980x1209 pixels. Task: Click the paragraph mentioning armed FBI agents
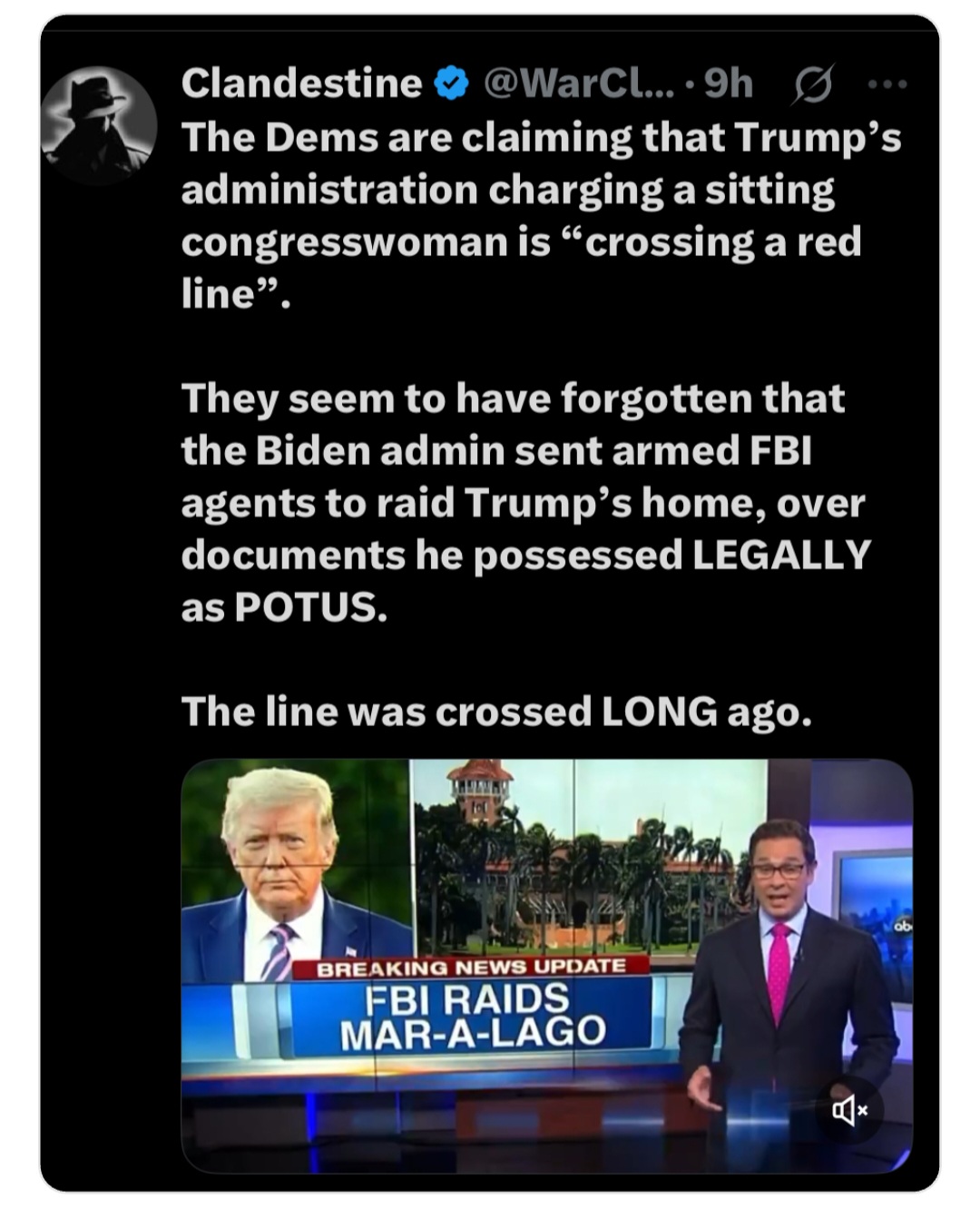click(525, 503)
